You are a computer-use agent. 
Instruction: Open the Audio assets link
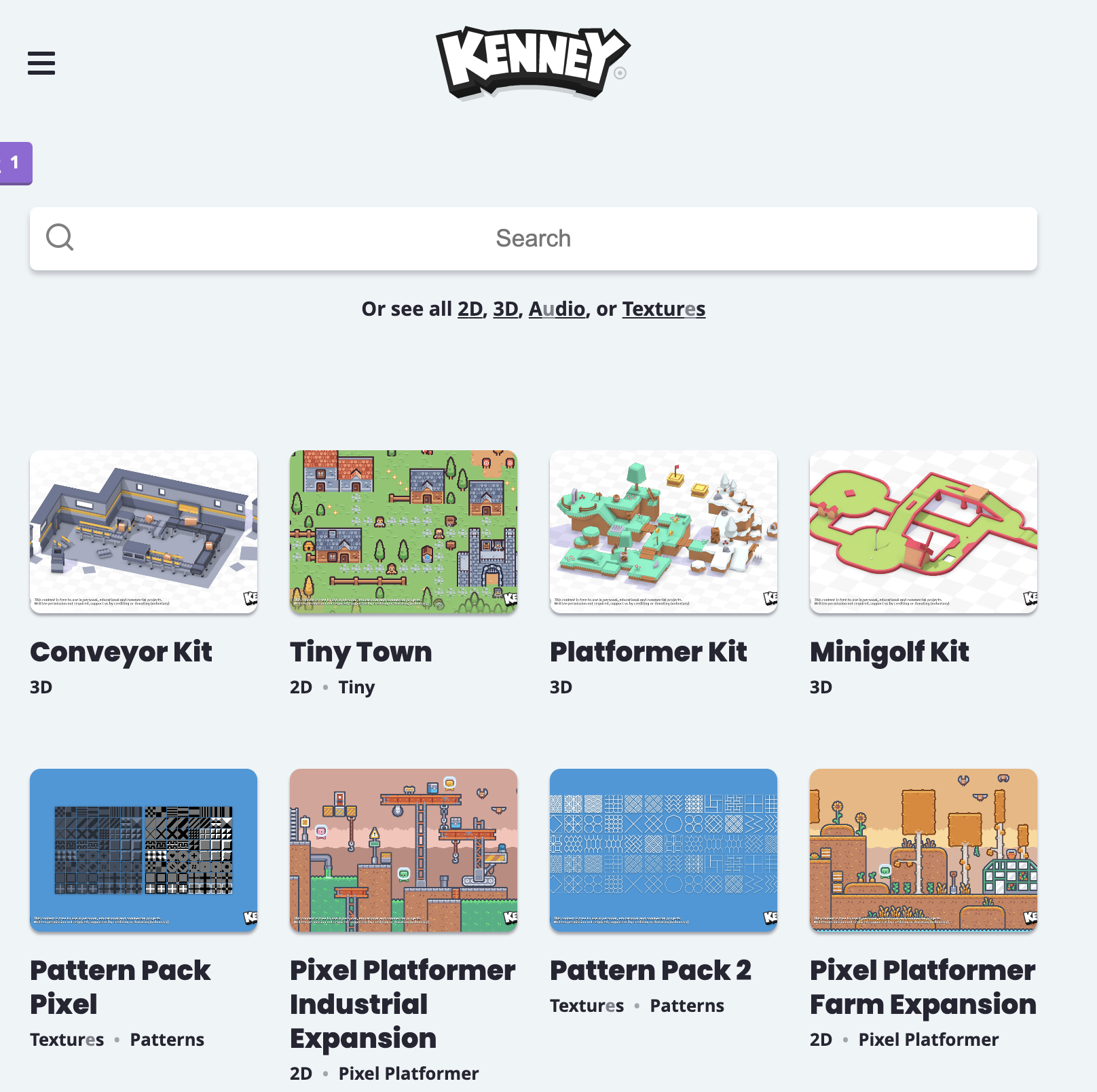coord(557,309)
